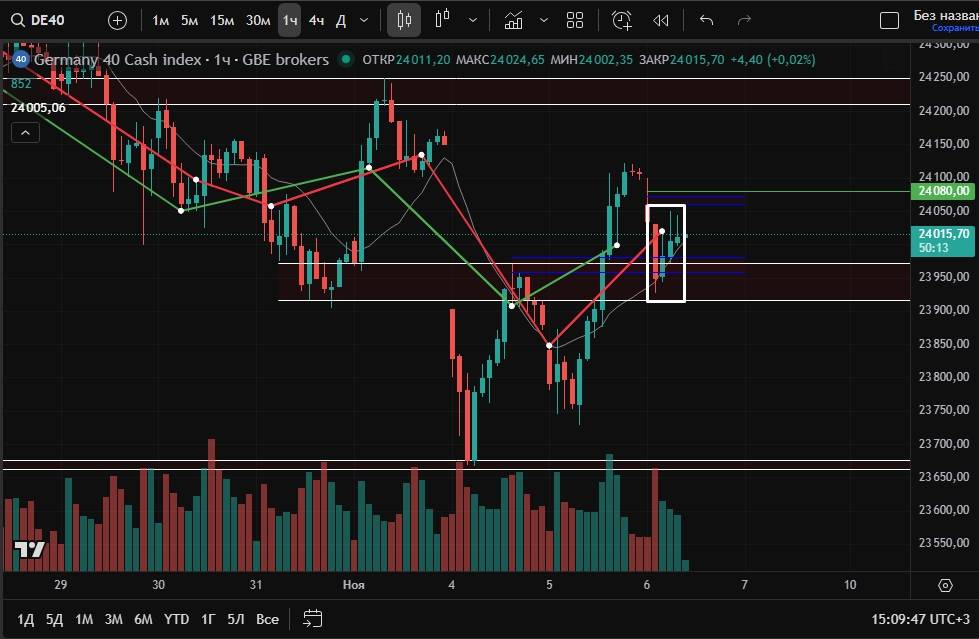This screenshot has height=639, width=979.
Task: Click the add symbol plus icon
Action: click(117, 20)
